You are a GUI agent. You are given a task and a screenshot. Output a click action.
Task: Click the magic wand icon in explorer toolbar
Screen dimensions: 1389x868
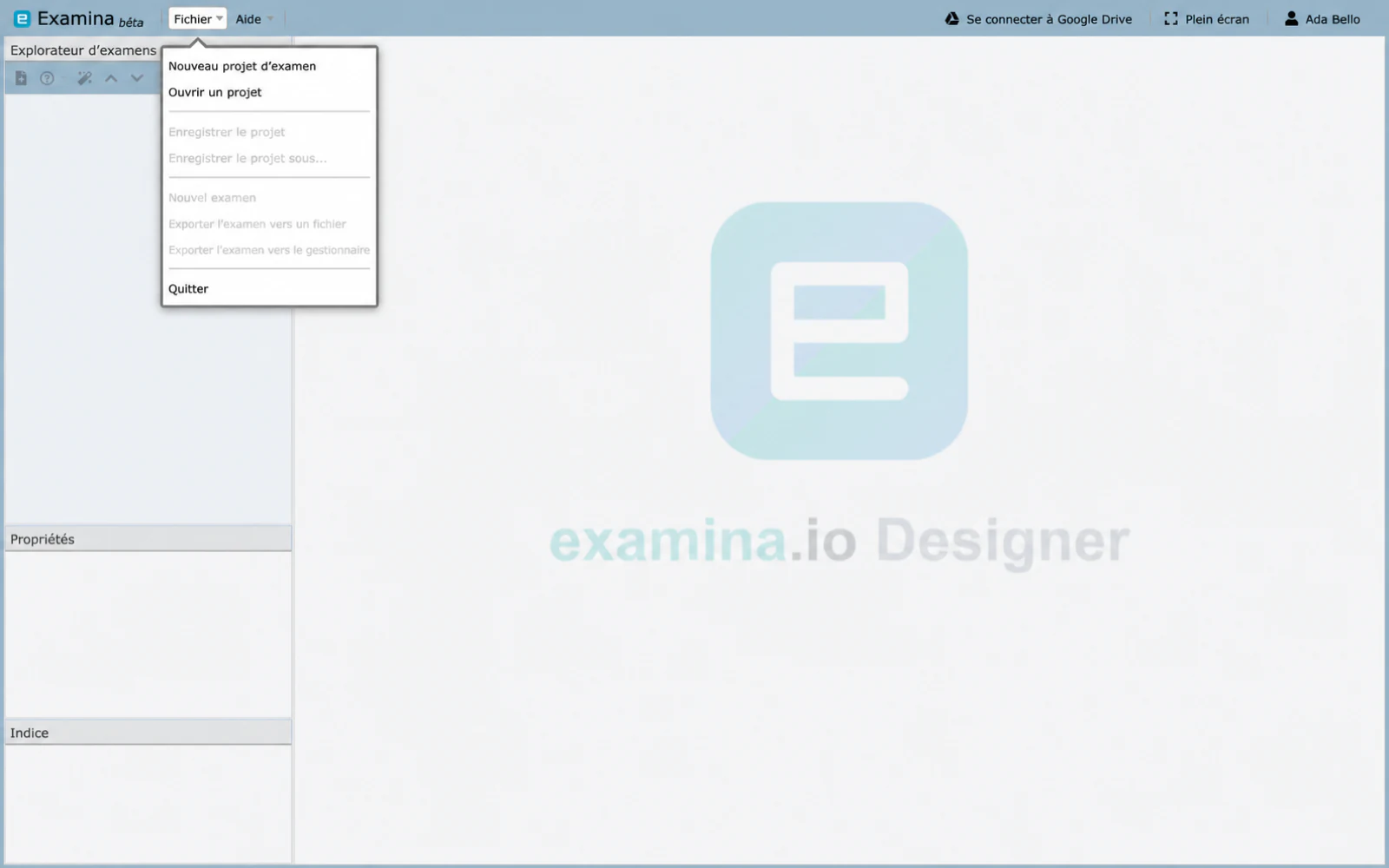click(x=84, y=78)
